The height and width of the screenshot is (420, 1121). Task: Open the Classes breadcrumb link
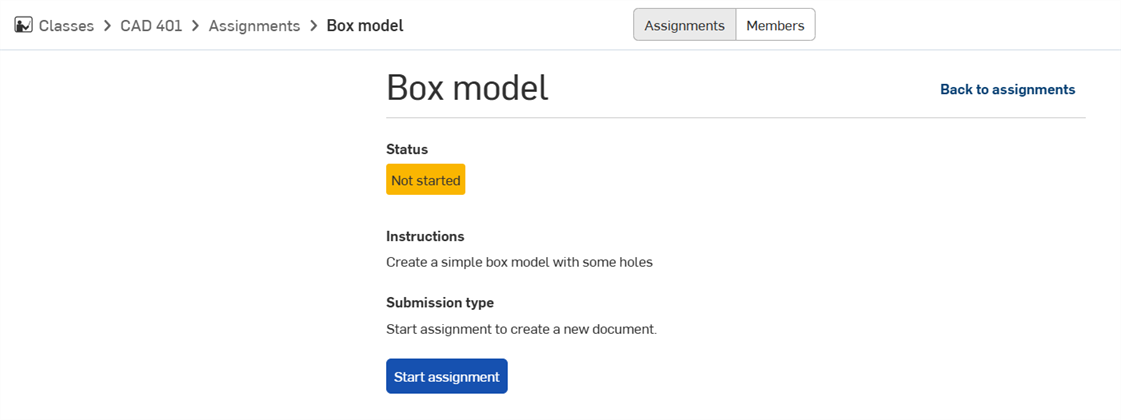tap(66, 26)
